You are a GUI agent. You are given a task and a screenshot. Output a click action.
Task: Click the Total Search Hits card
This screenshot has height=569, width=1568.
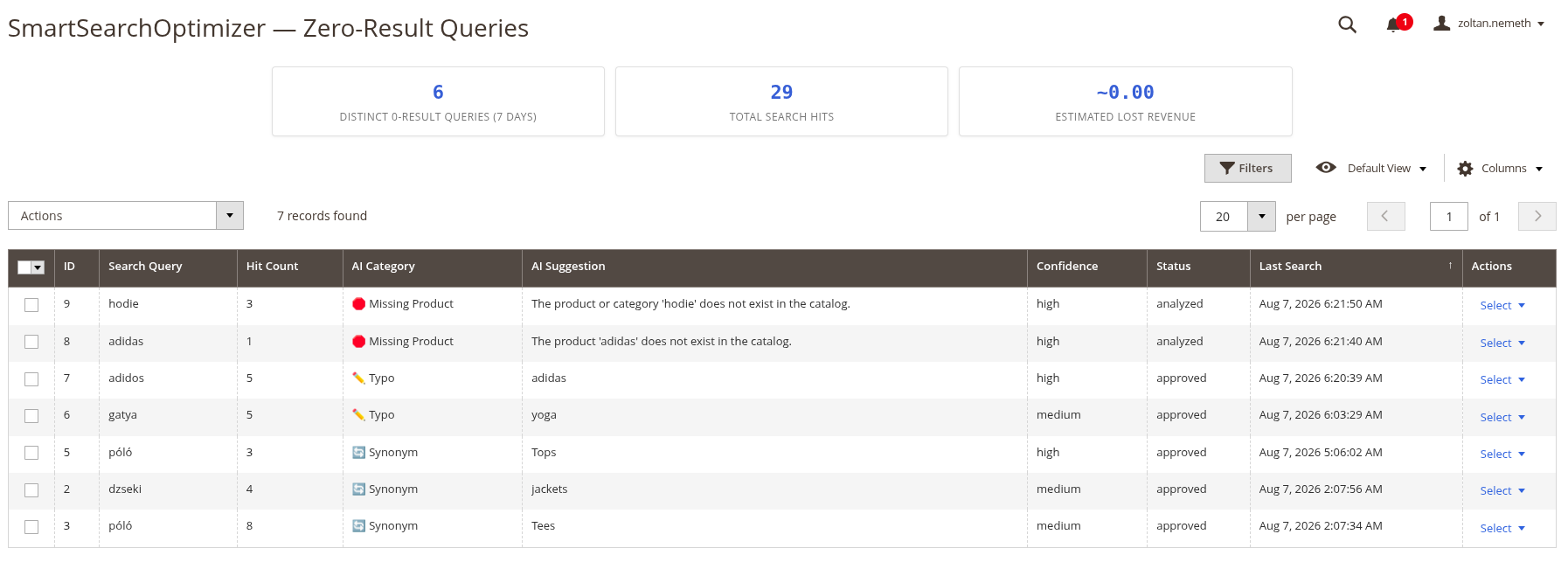point(781,101)
